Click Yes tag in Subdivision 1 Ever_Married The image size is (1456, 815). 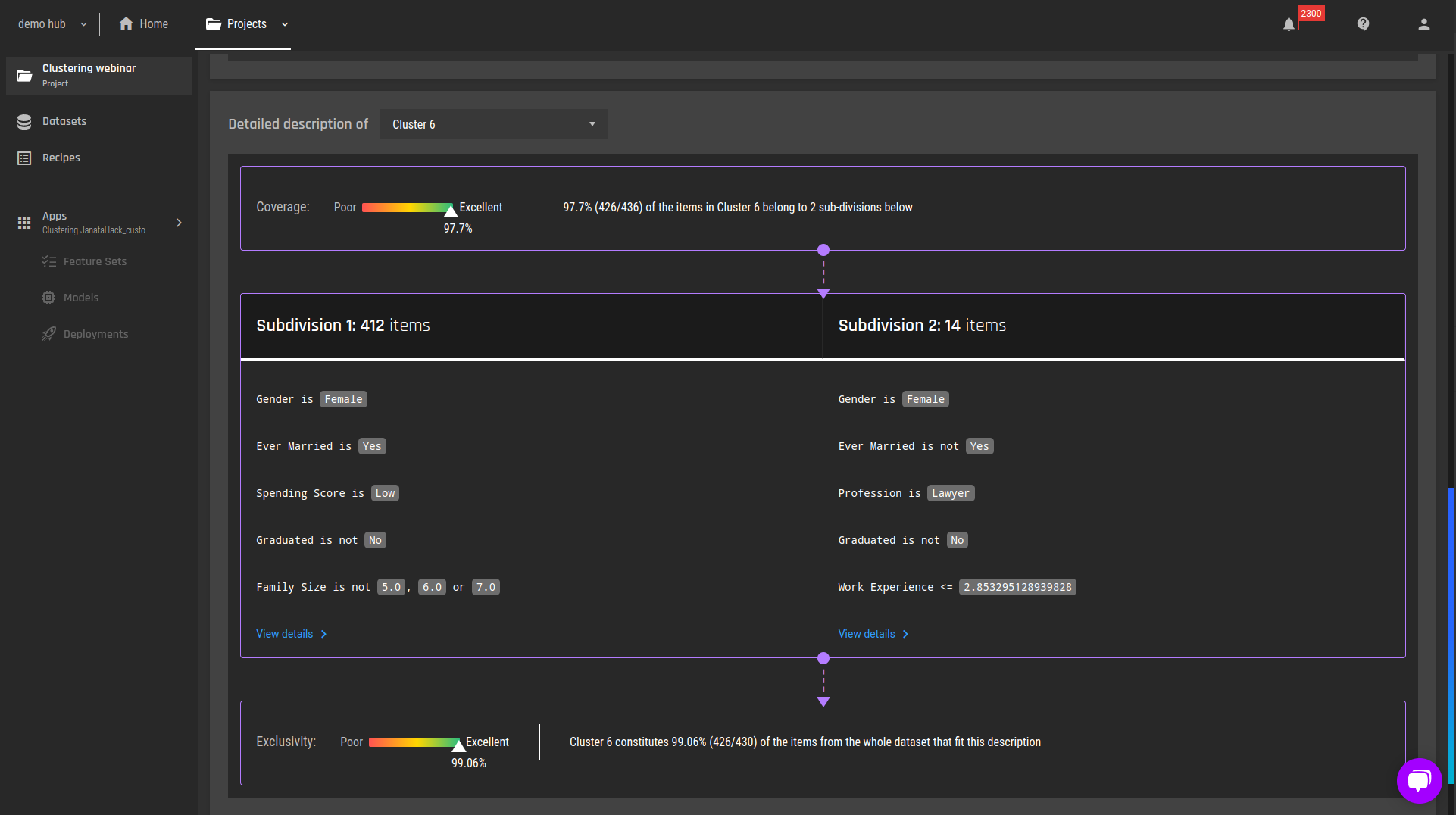[372, 446]
